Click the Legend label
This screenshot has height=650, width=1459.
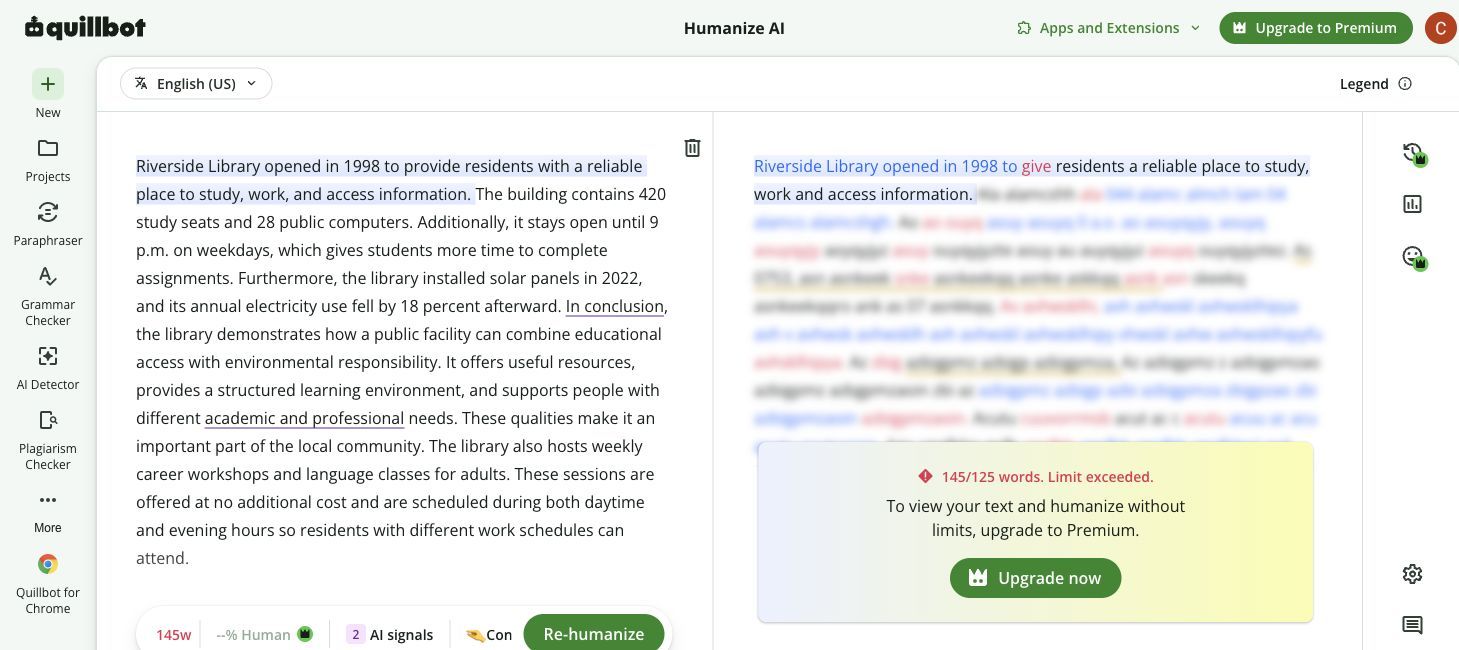(1364, 84)
